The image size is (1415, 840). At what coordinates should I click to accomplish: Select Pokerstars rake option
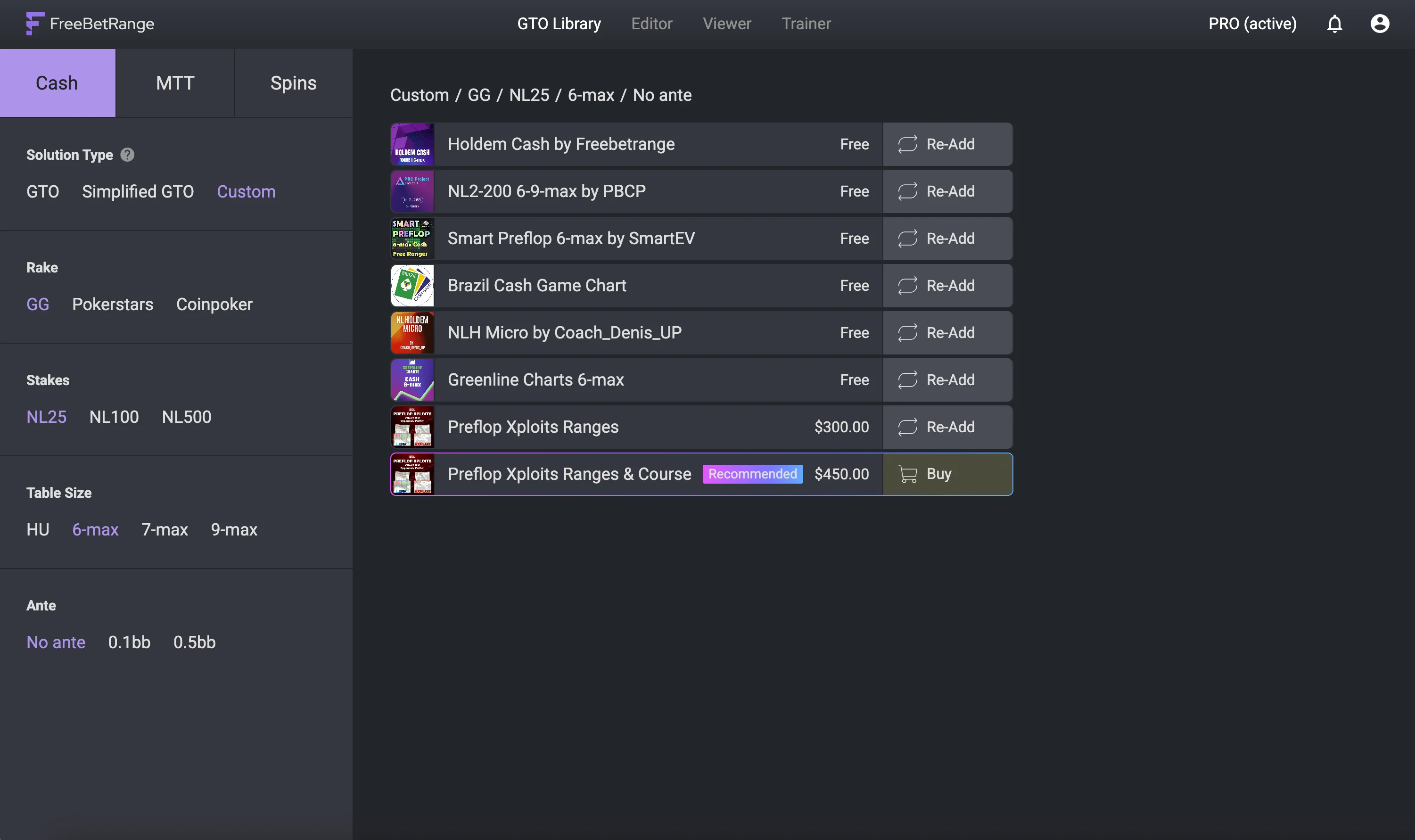pos(113,304)
